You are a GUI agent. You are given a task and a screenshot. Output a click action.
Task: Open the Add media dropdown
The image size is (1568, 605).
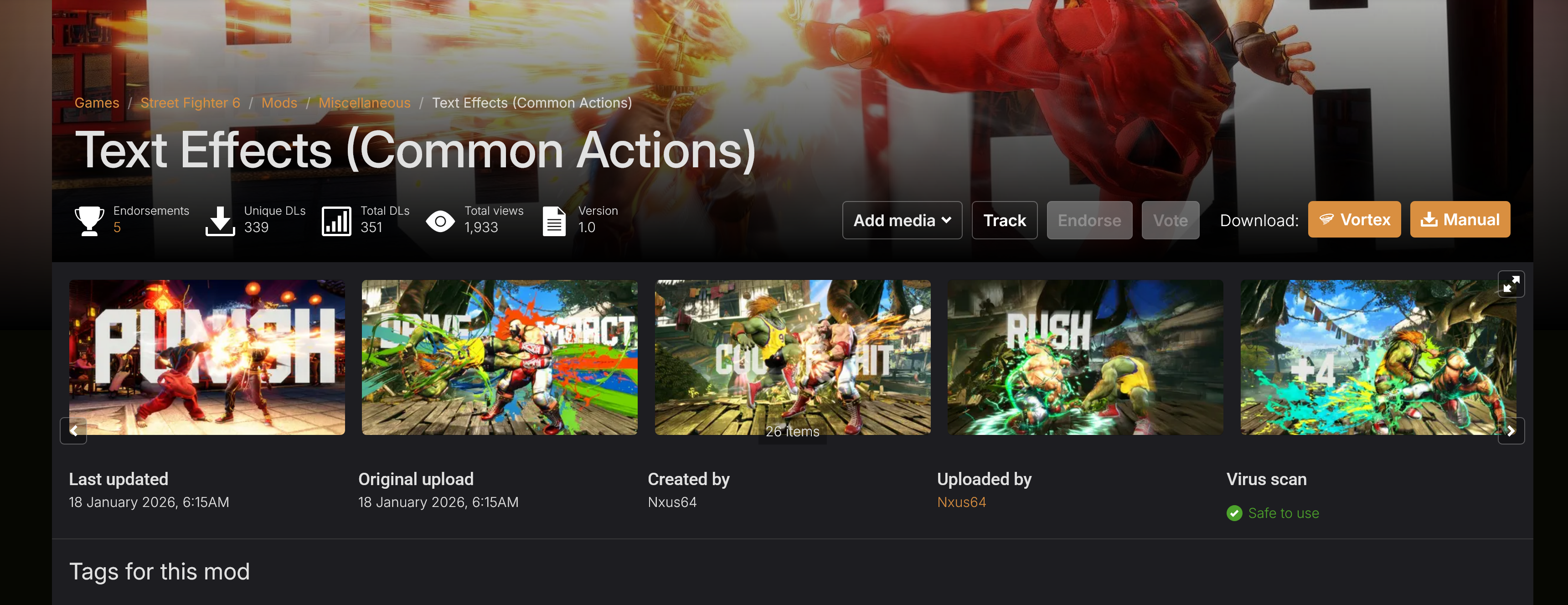click(902, 220)
